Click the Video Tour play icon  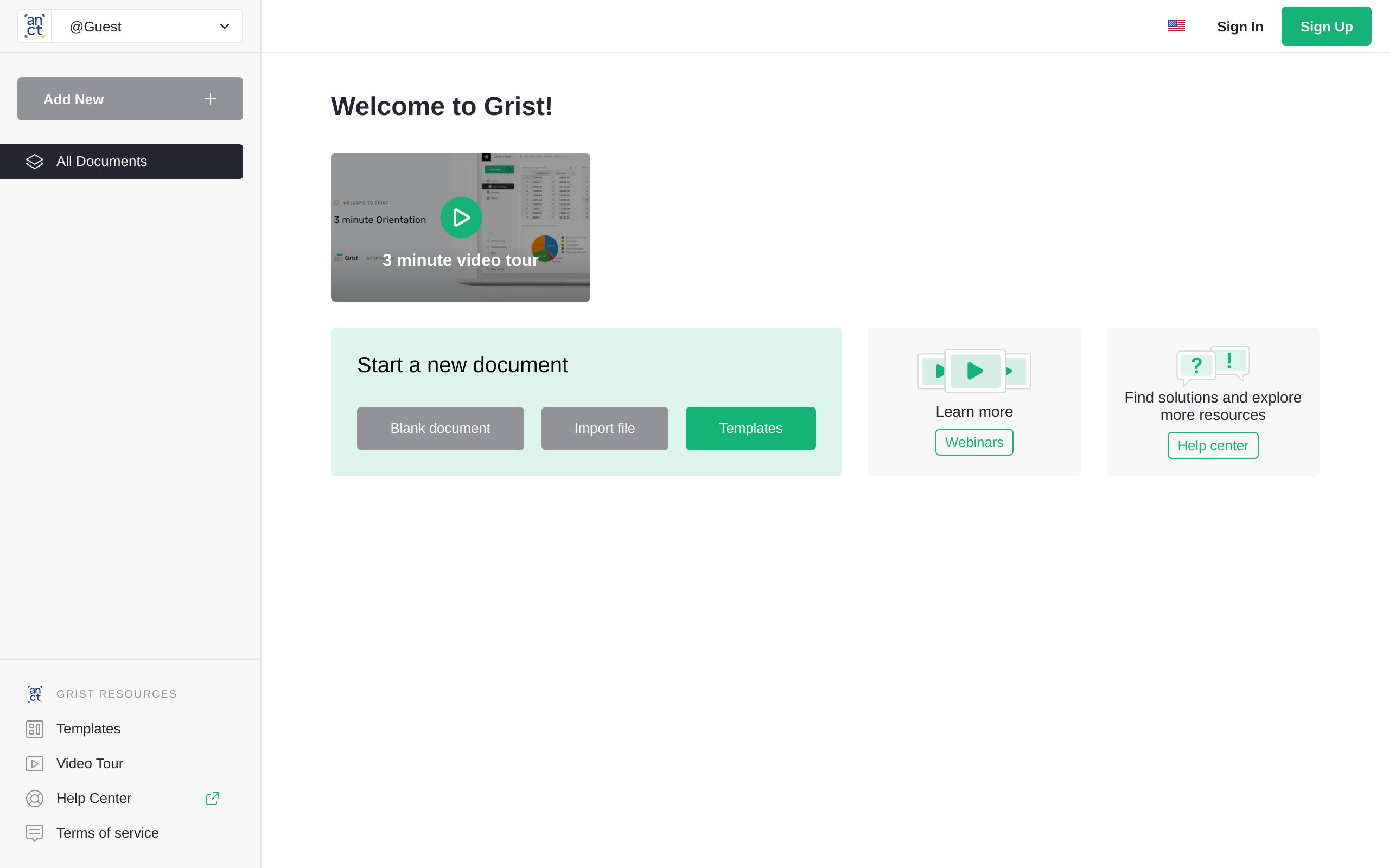[34, 763]
